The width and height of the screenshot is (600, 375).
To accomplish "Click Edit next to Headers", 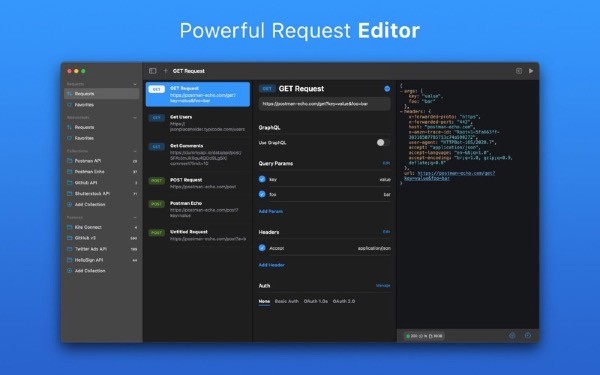I will coord(386,232).
